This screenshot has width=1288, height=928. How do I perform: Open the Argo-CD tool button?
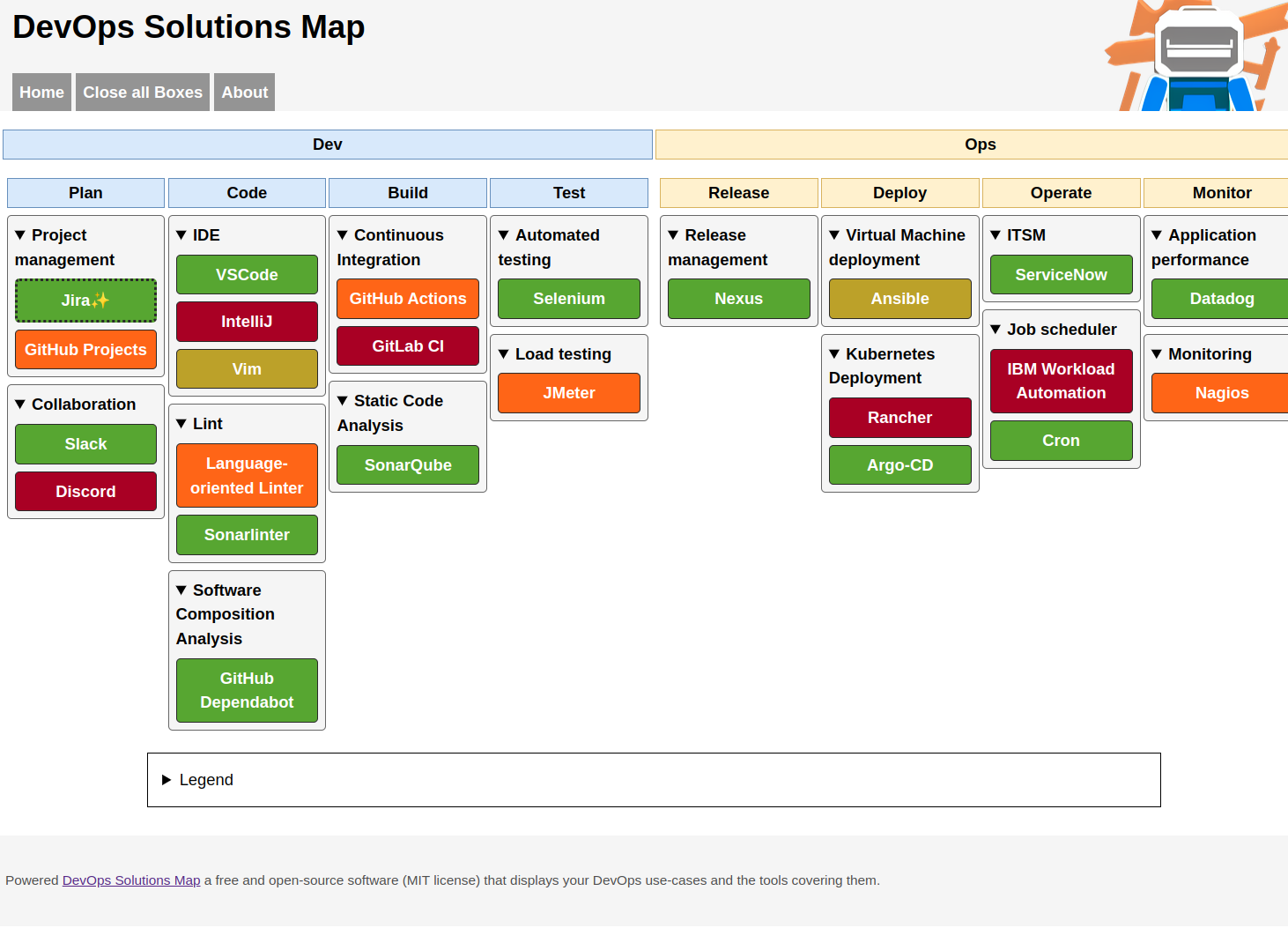(900, 465)
